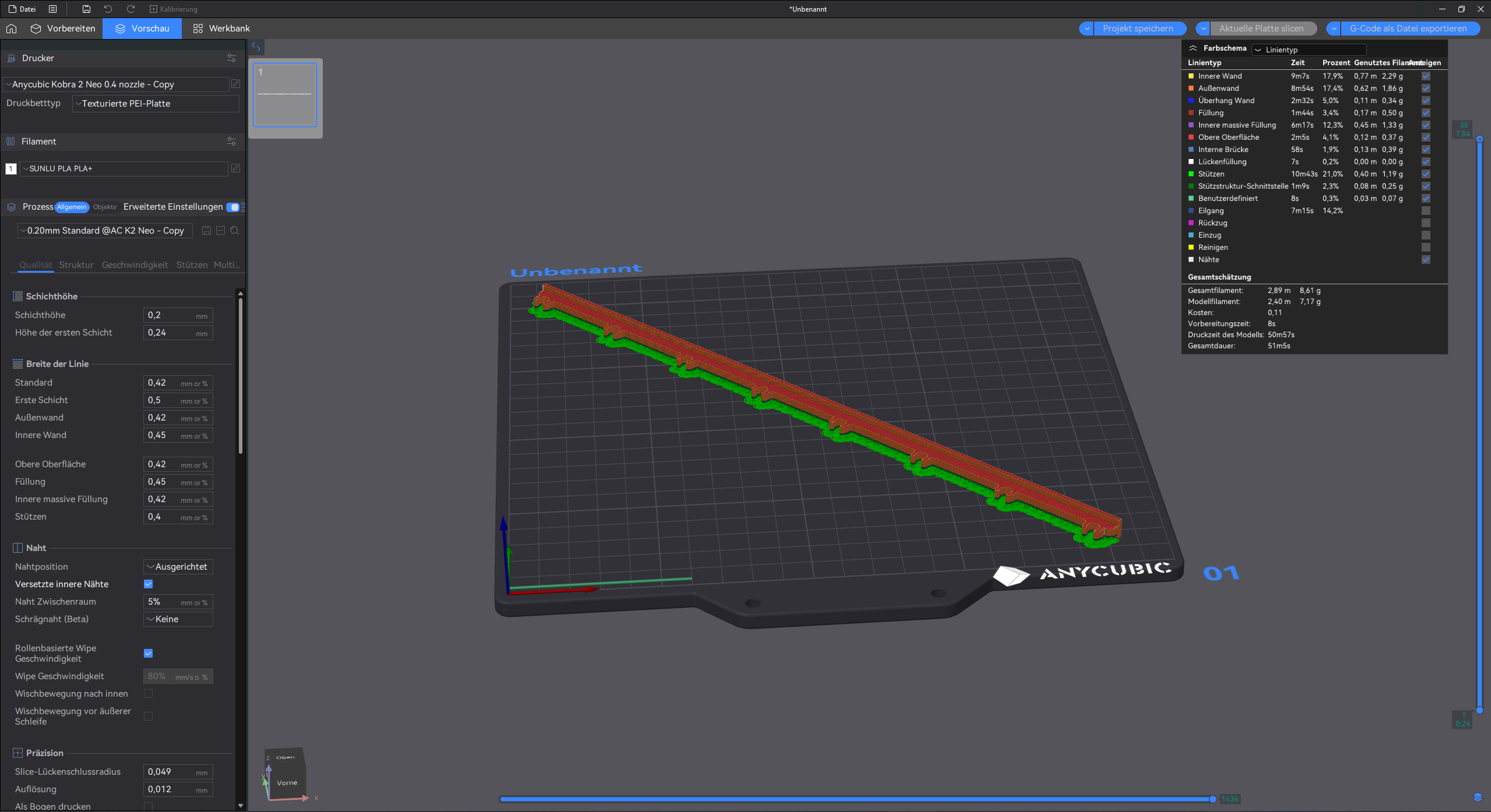The image size is (1491, 812).
Task: Click the view orientation cube
Action: click(285, 774)
